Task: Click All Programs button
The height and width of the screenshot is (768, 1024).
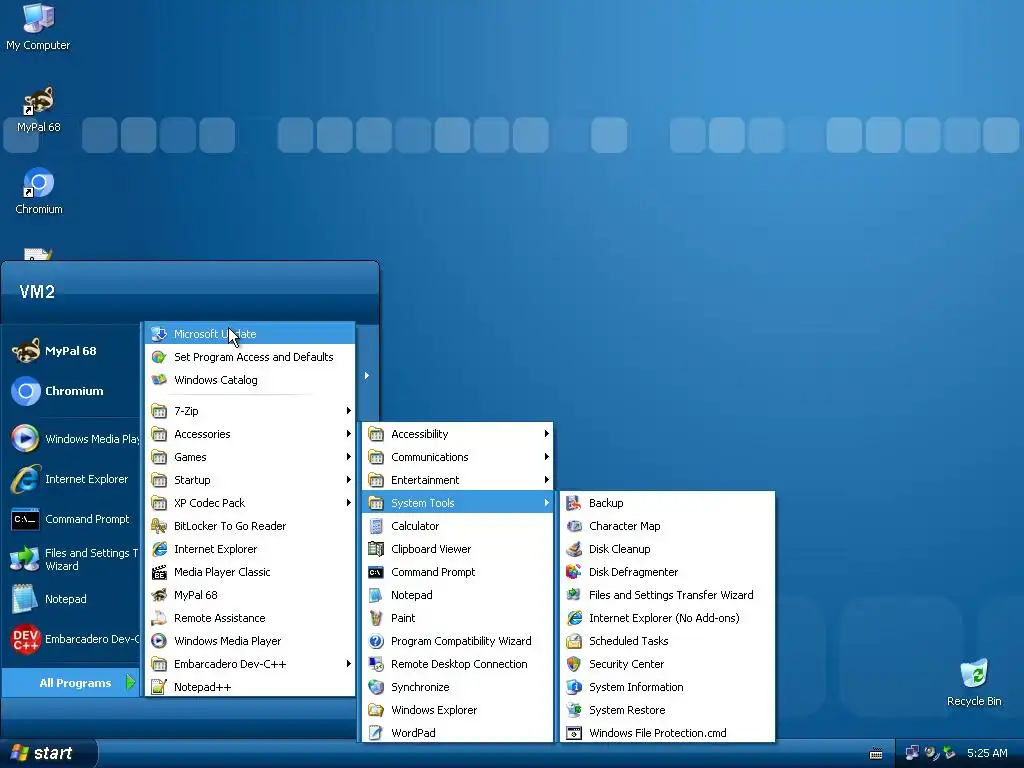Action: click(71, 682)
